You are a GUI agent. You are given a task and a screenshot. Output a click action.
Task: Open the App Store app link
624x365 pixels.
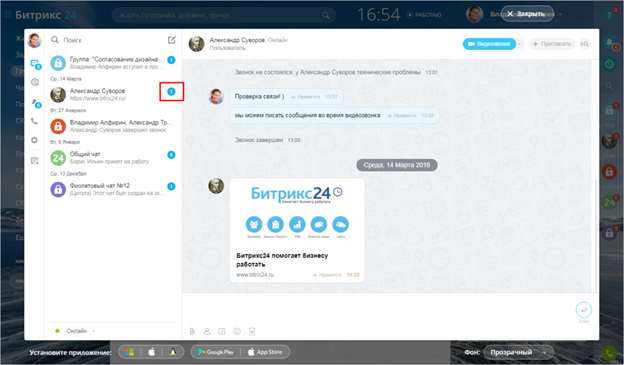tap(265, 352)
